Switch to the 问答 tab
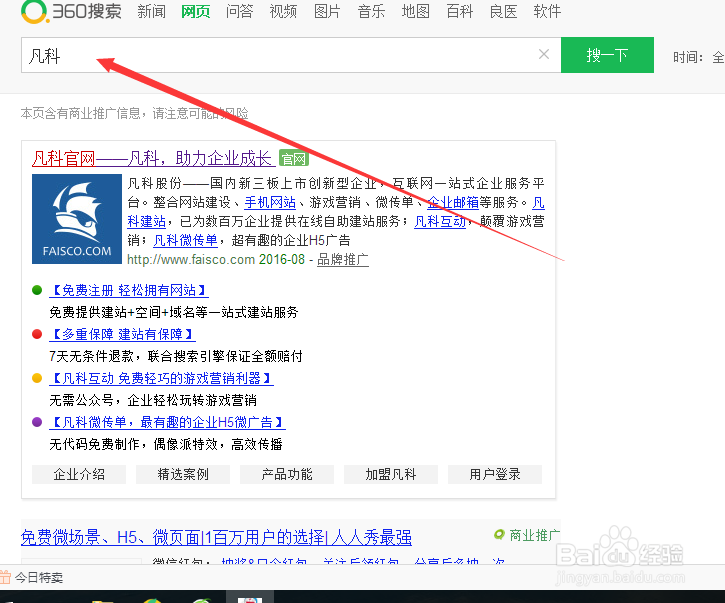Image resolution: width=725 pixels, height=603 pixels. pos(240,11)
